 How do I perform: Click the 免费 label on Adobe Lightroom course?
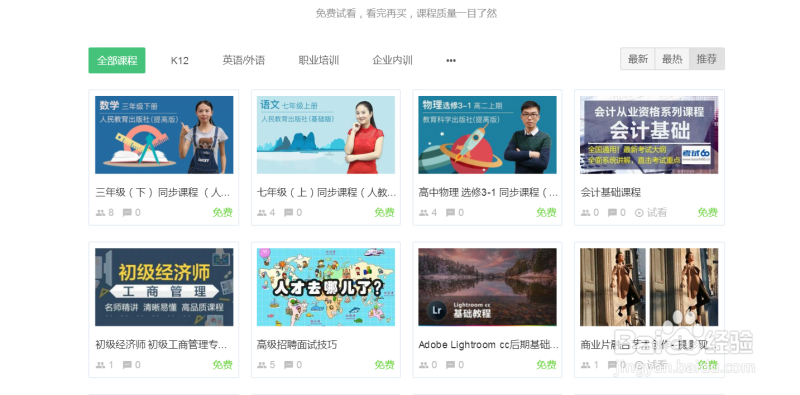coord(546,364)
